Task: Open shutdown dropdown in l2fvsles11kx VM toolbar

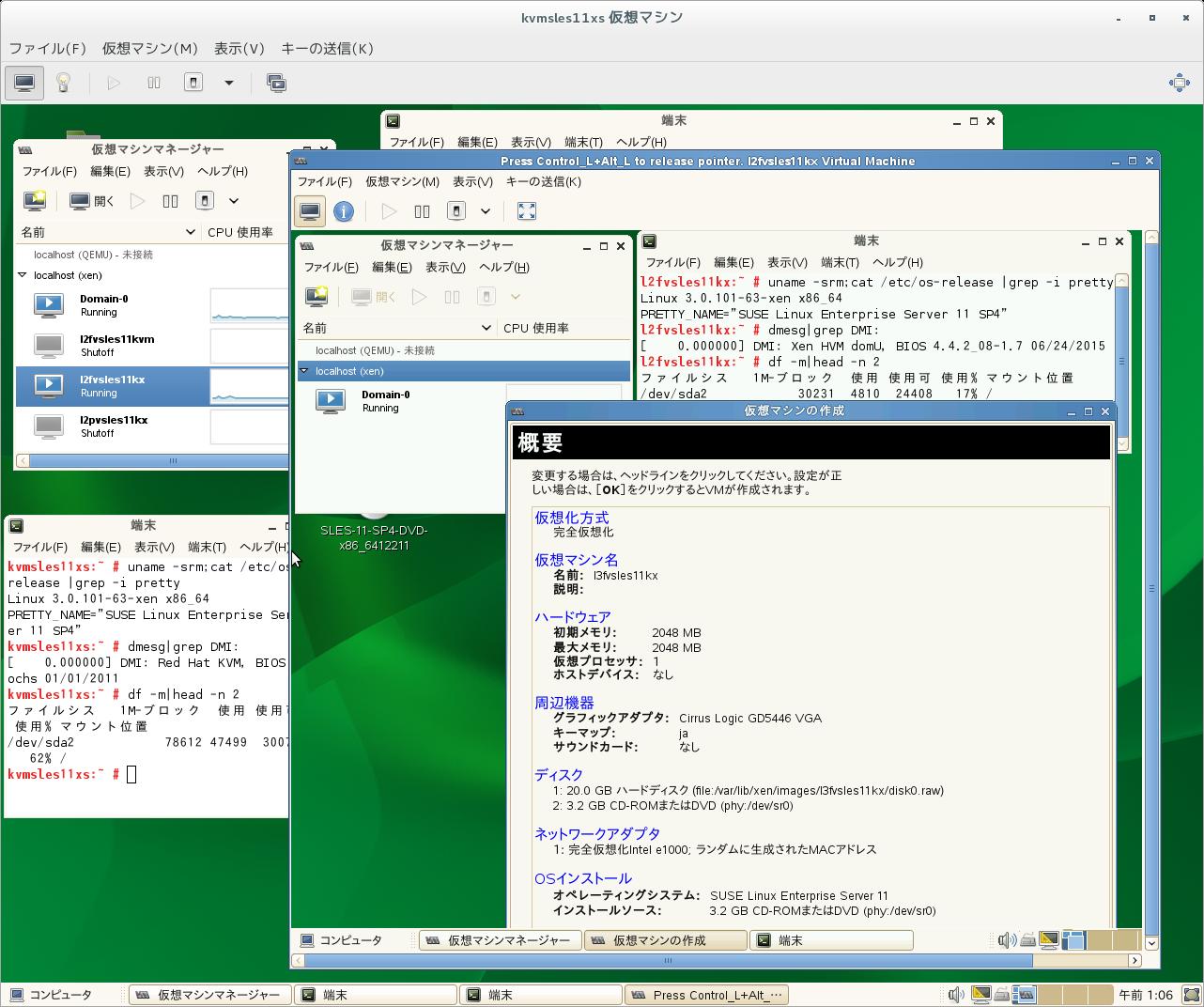Action: click(x=486, y=210)
